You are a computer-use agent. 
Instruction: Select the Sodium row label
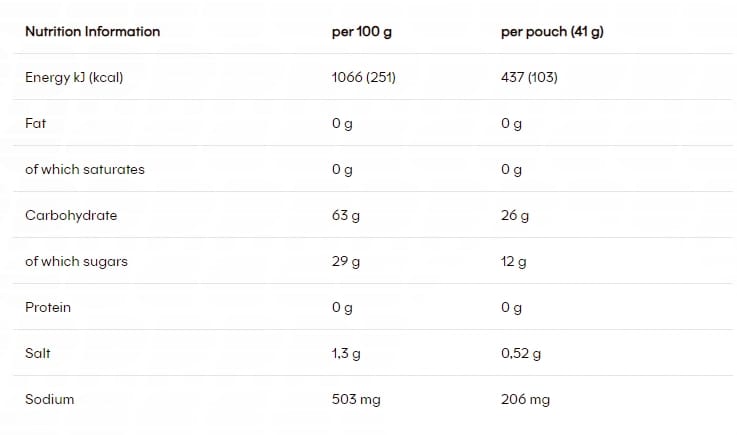click(x=50, y=399)
